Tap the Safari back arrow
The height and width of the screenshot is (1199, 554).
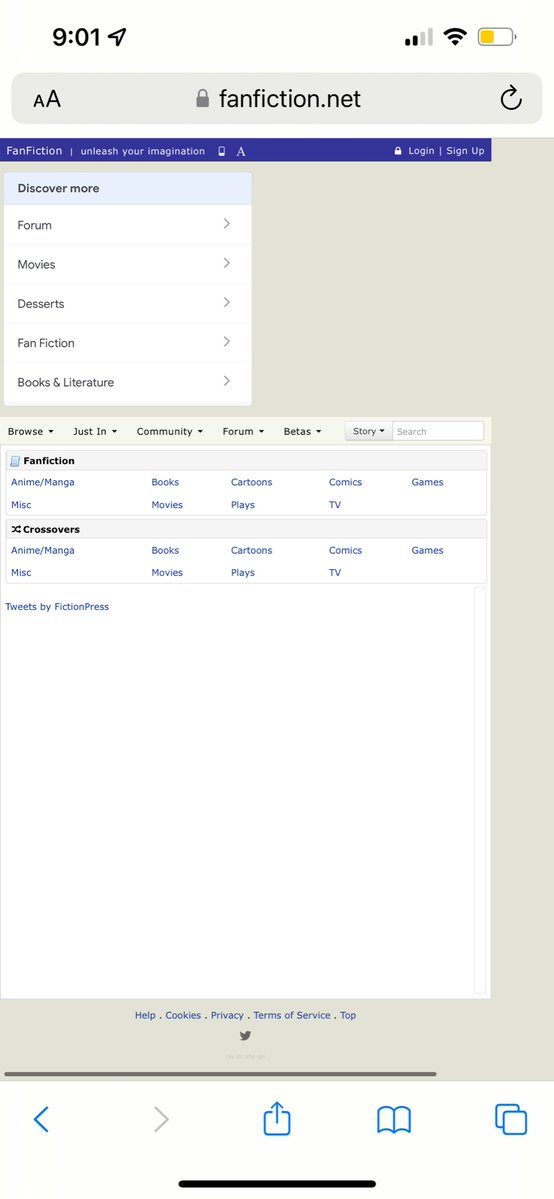tap(41, 1119)
